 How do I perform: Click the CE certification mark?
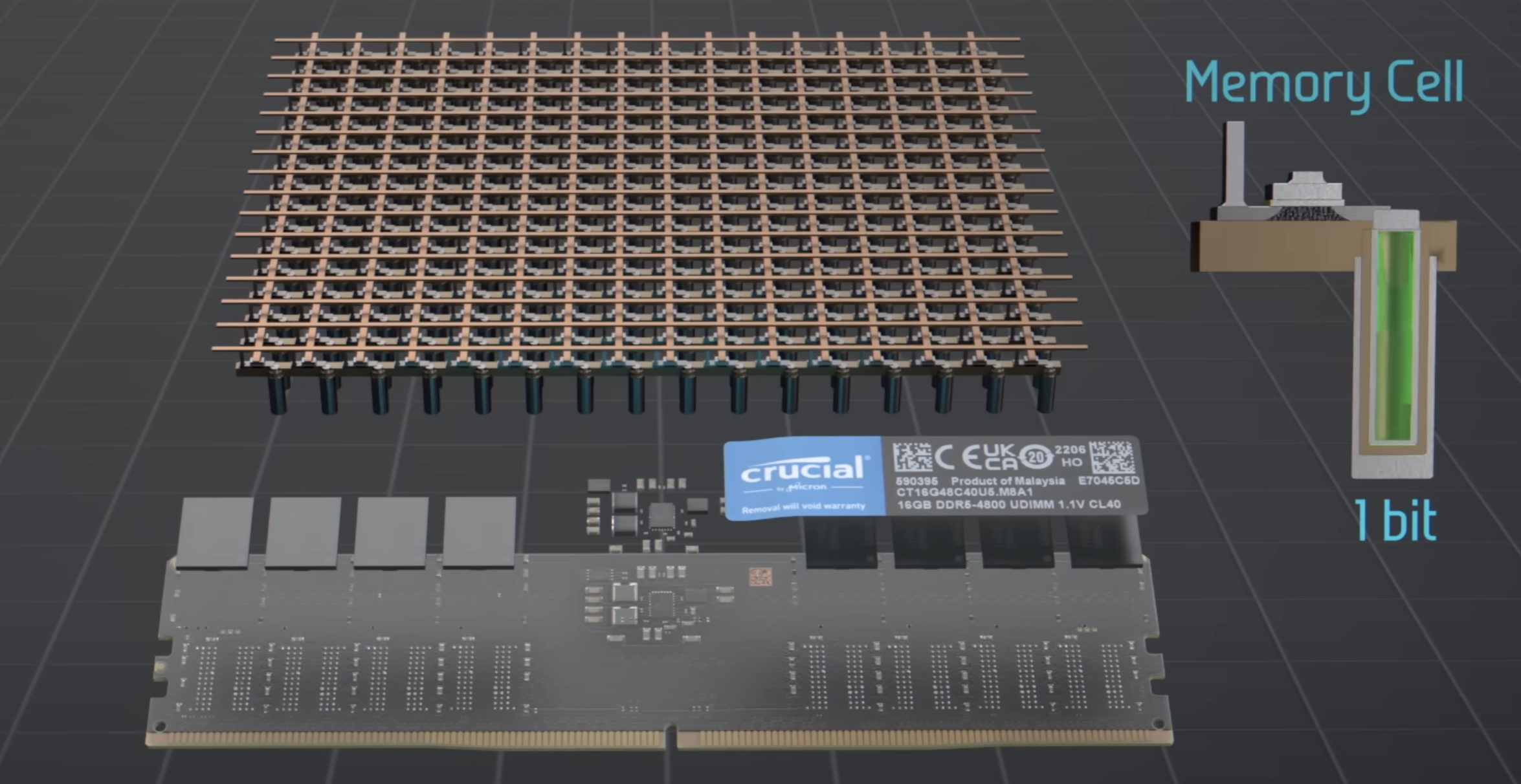(x=960, y=458)
